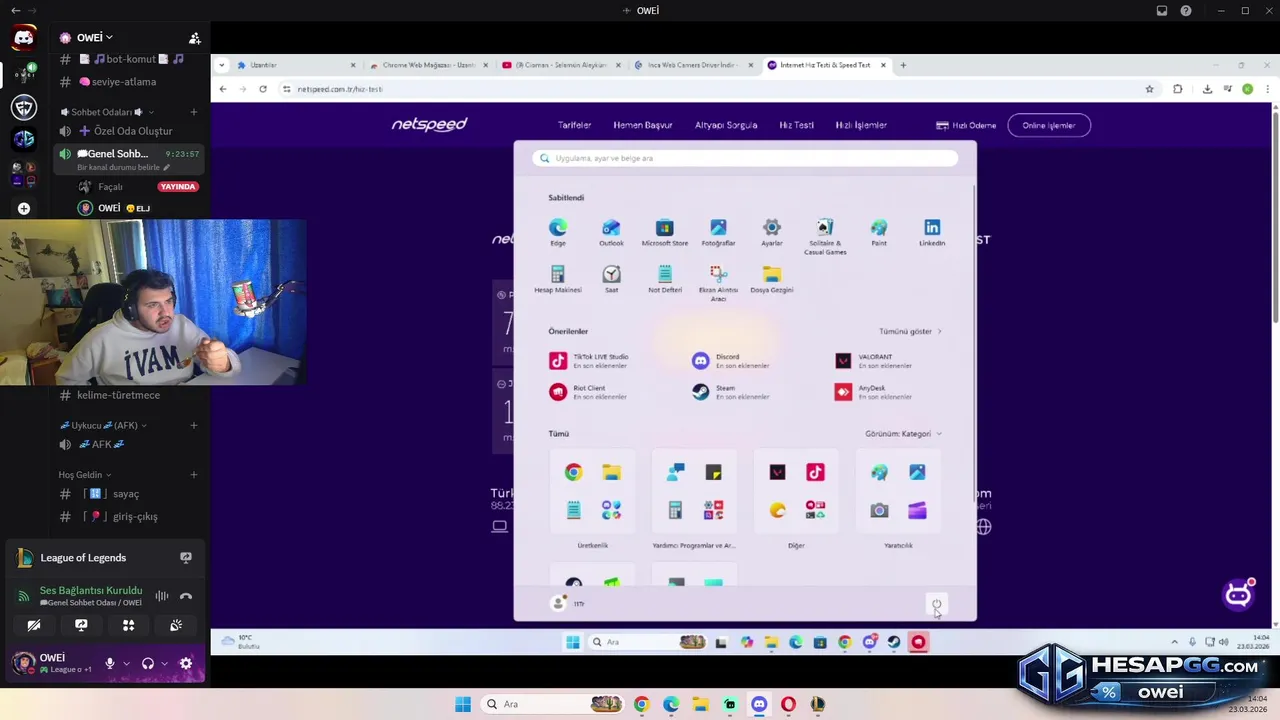
Task: Open Saat clock app
Action: pos(611,279)
